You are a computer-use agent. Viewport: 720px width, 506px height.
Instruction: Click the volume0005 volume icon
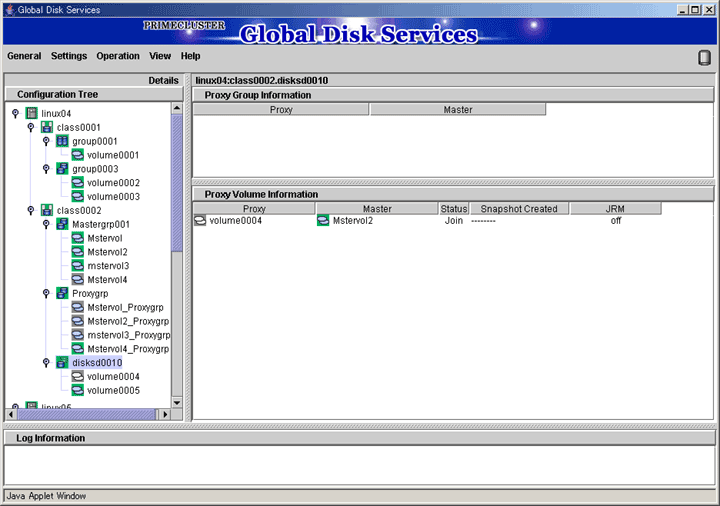click(x=78, y=390)
